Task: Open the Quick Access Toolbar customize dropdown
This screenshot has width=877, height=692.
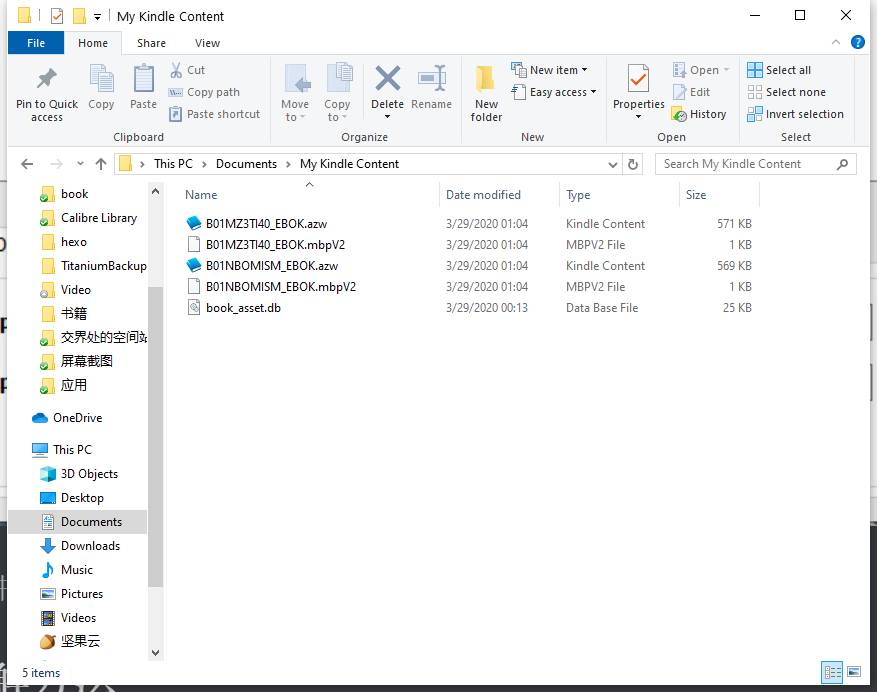Action: pos(97,17)
